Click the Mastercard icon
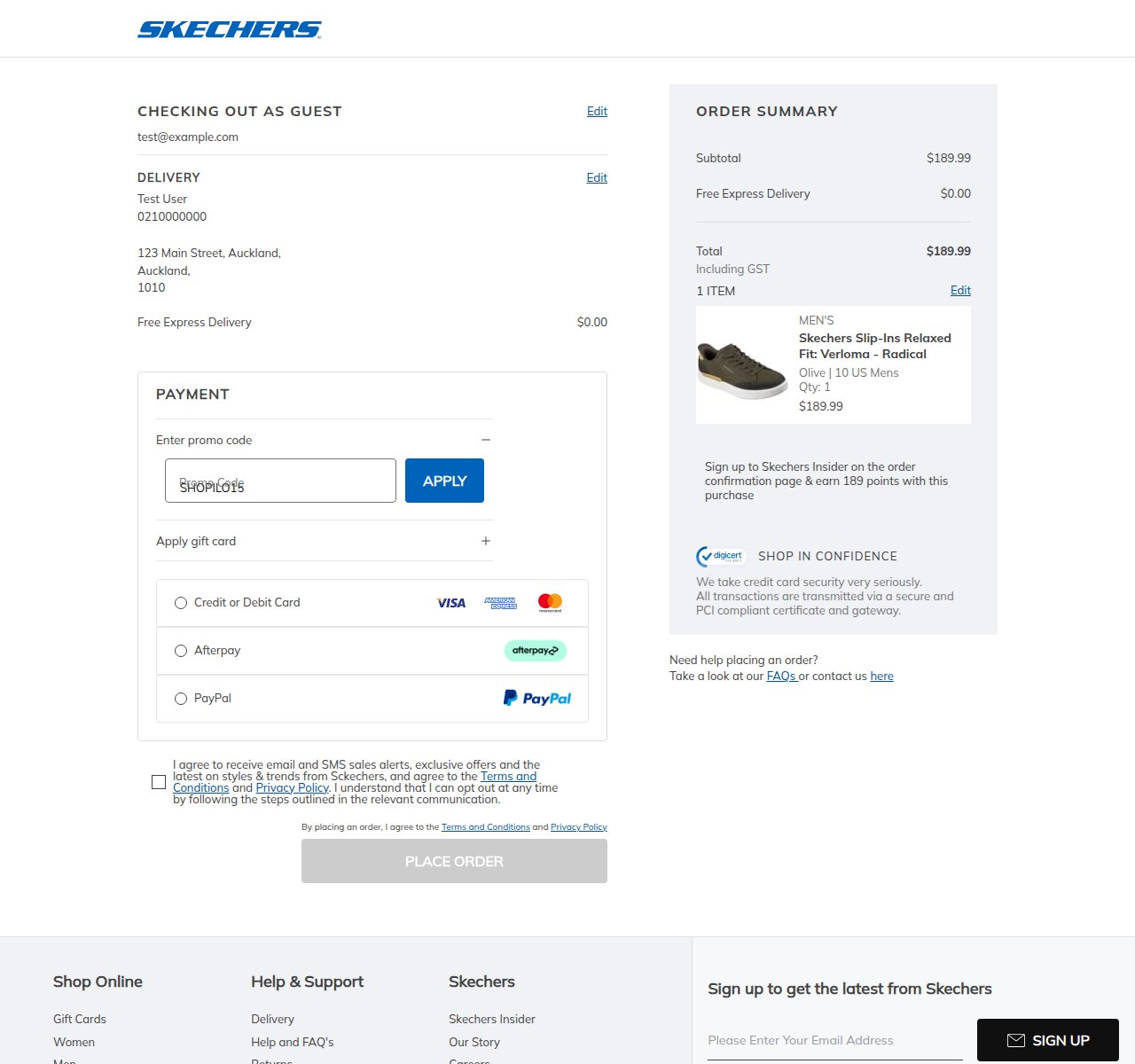 point(550,603)
